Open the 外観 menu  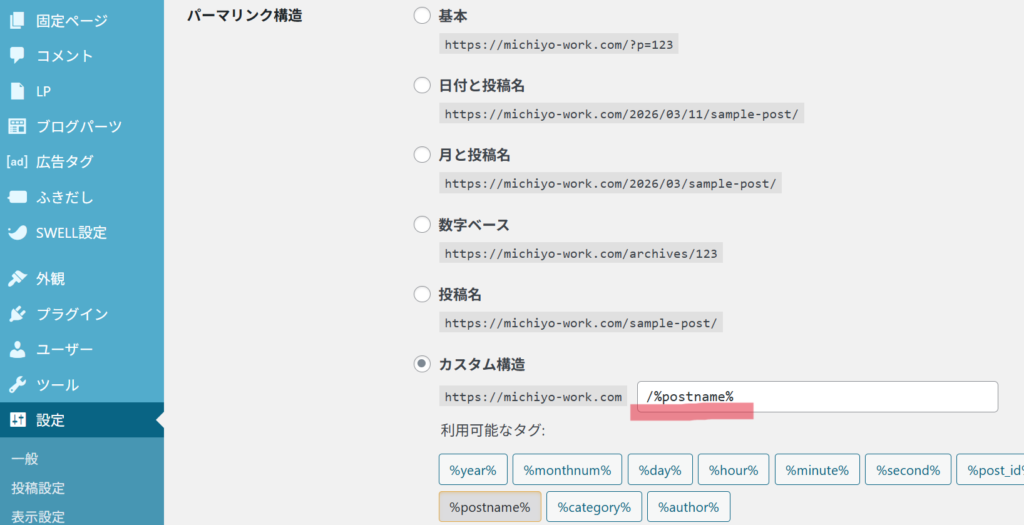pyautogui.click(x=82, y=278)
